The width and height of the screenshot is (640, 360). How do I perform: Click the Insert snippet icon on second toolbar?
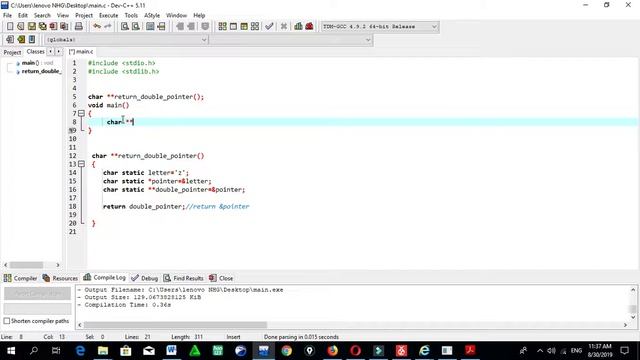[x=10, y=40]
